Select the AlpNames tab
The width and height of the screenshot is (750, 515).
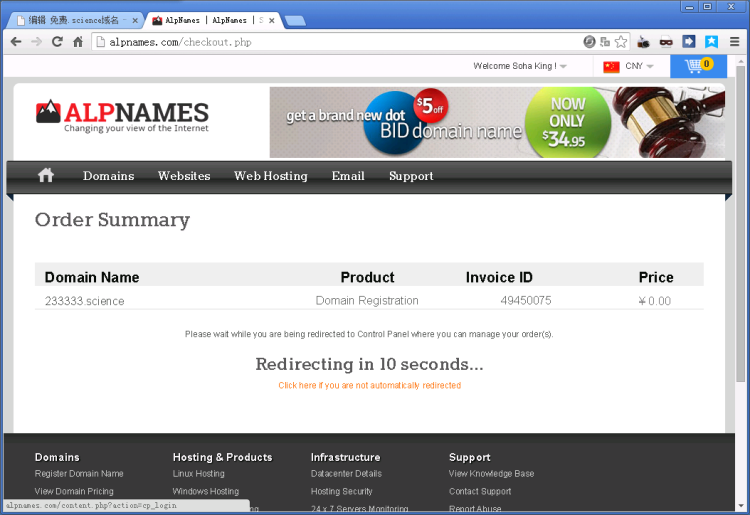213,20
